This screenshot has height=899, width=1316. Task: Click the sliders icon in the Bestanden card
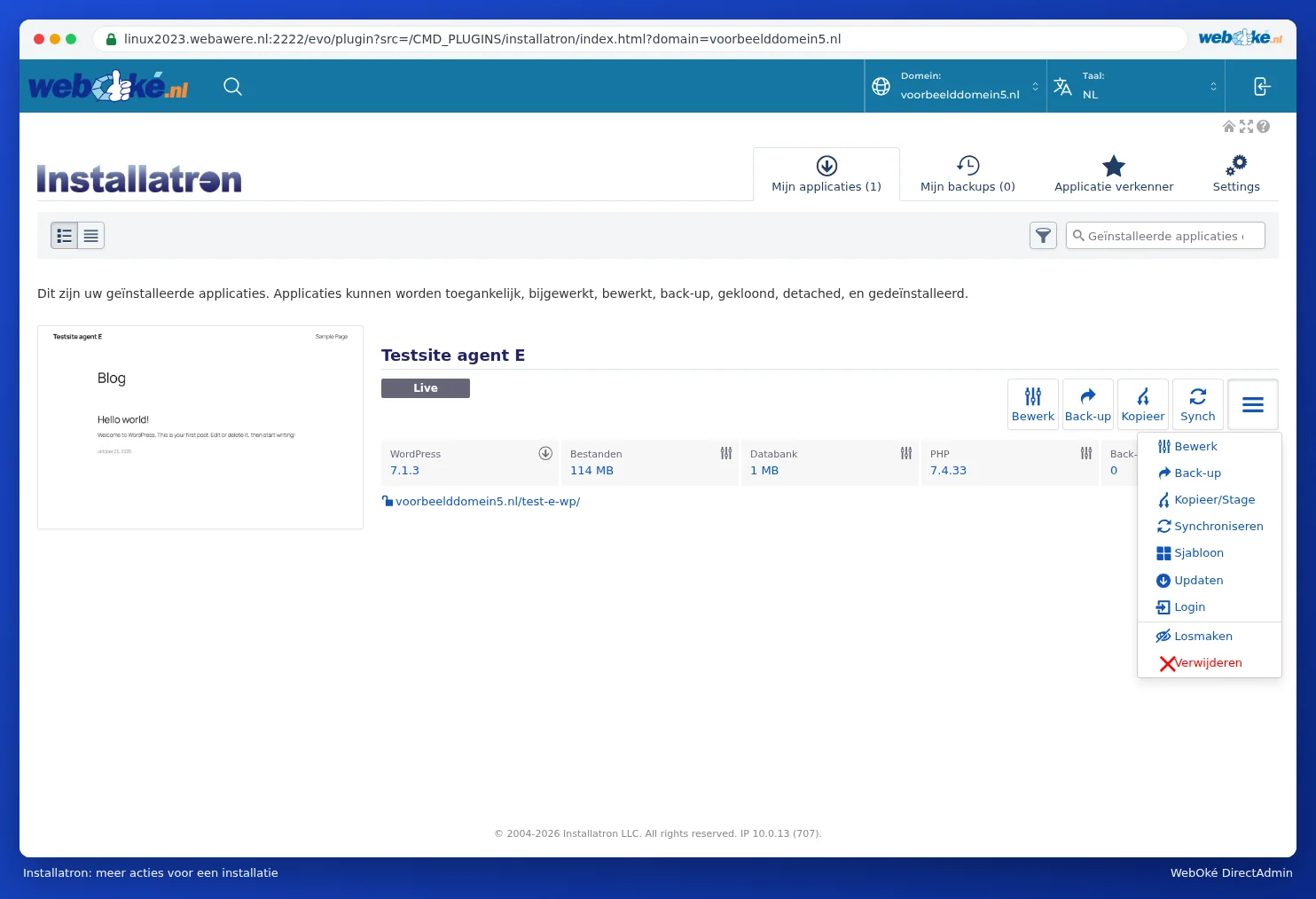click(726, 453)
